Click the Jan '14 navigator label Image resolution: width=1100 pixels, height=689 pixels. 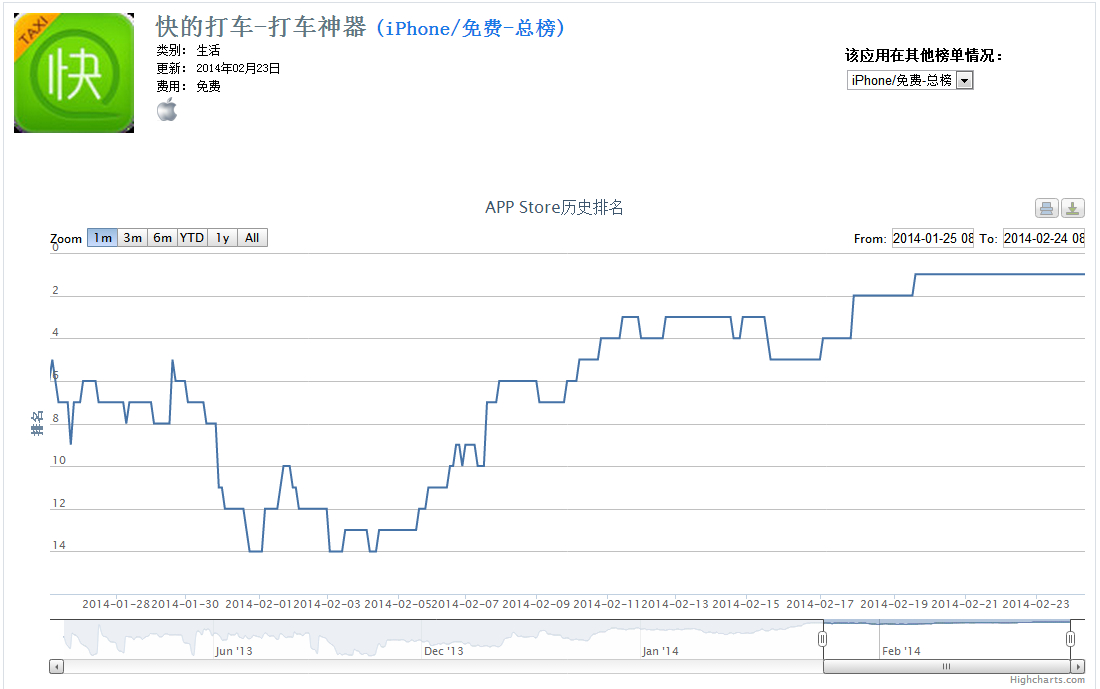(x=660, y=651)
